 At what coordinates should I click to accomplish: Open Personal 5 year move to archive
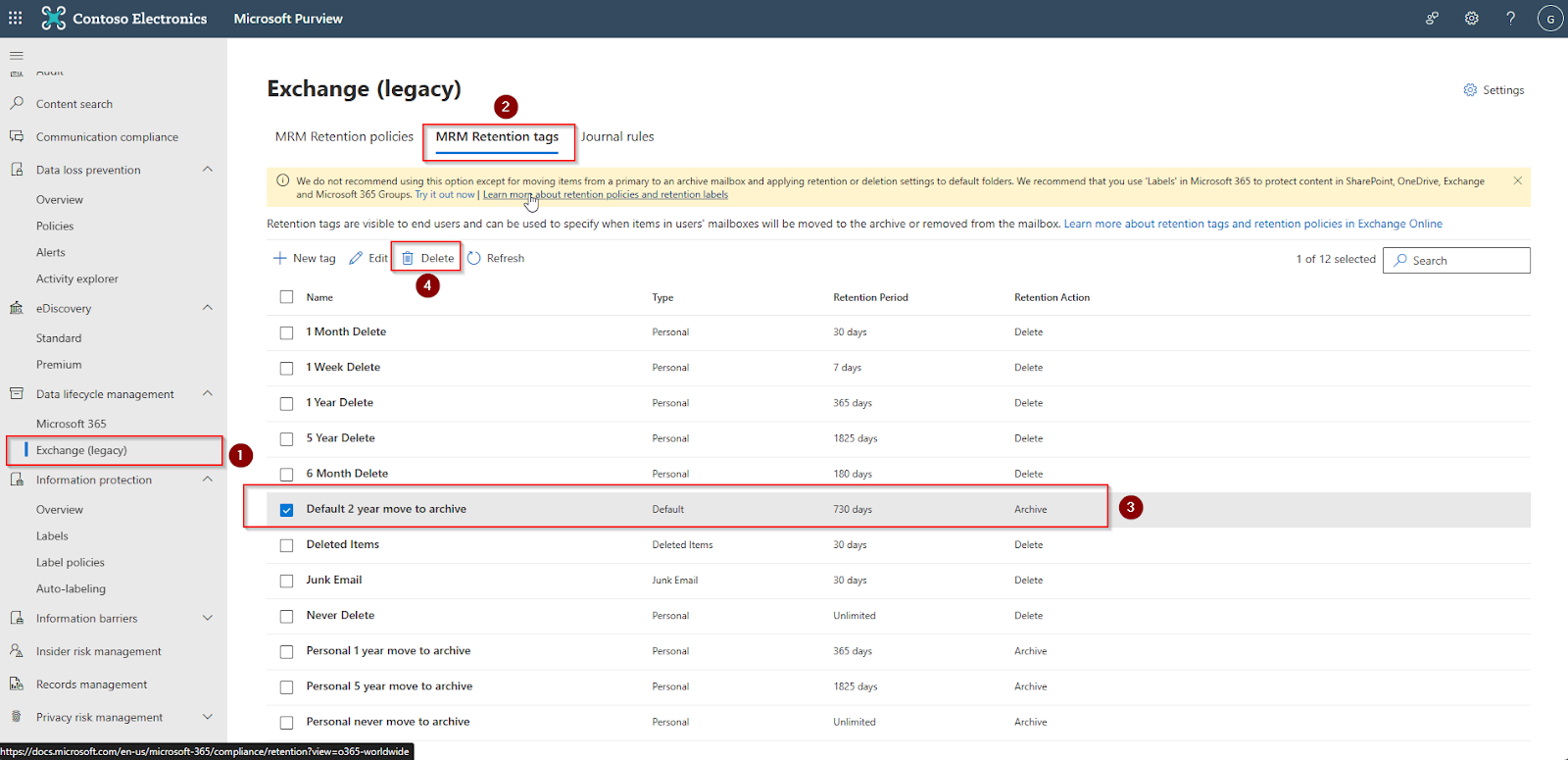(389, 685)
